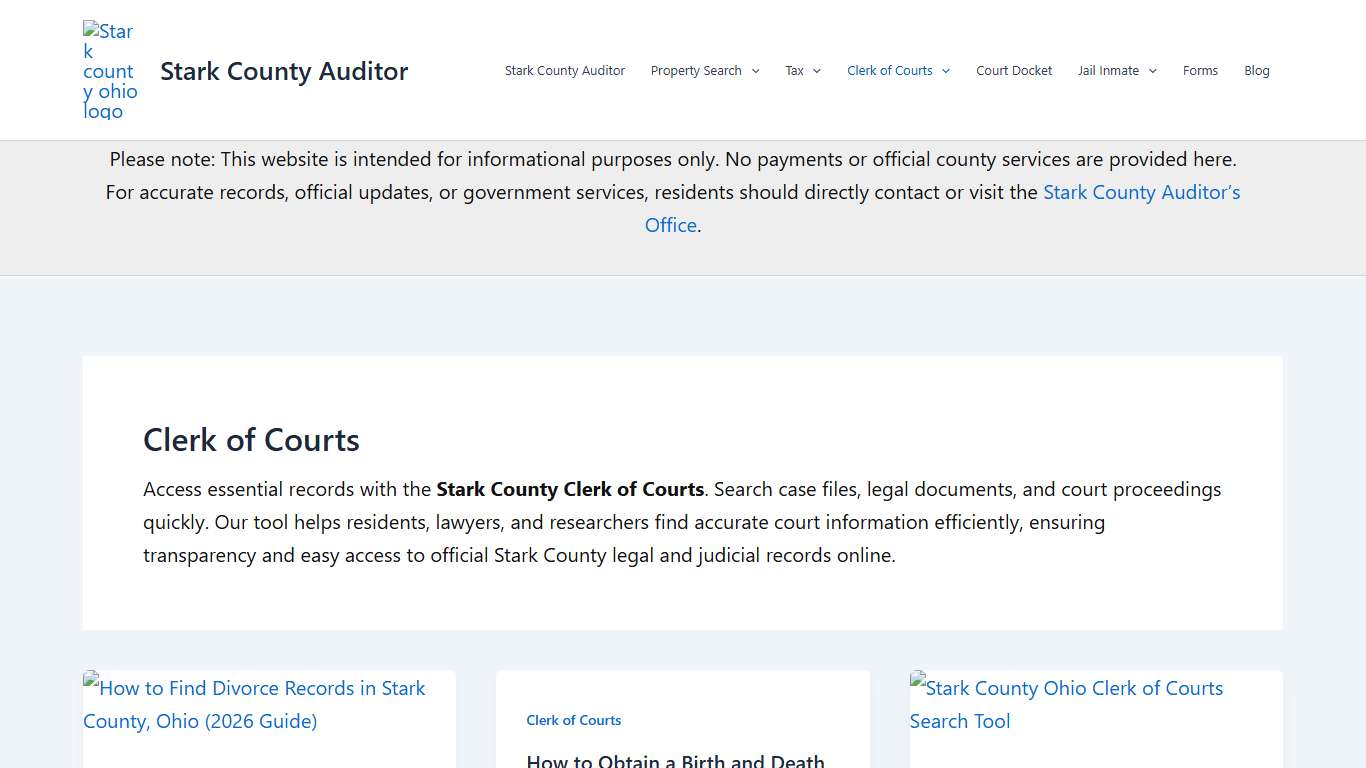Open the Tax dropdown in the navigation
1366x768 pixels.
point(802,70)
